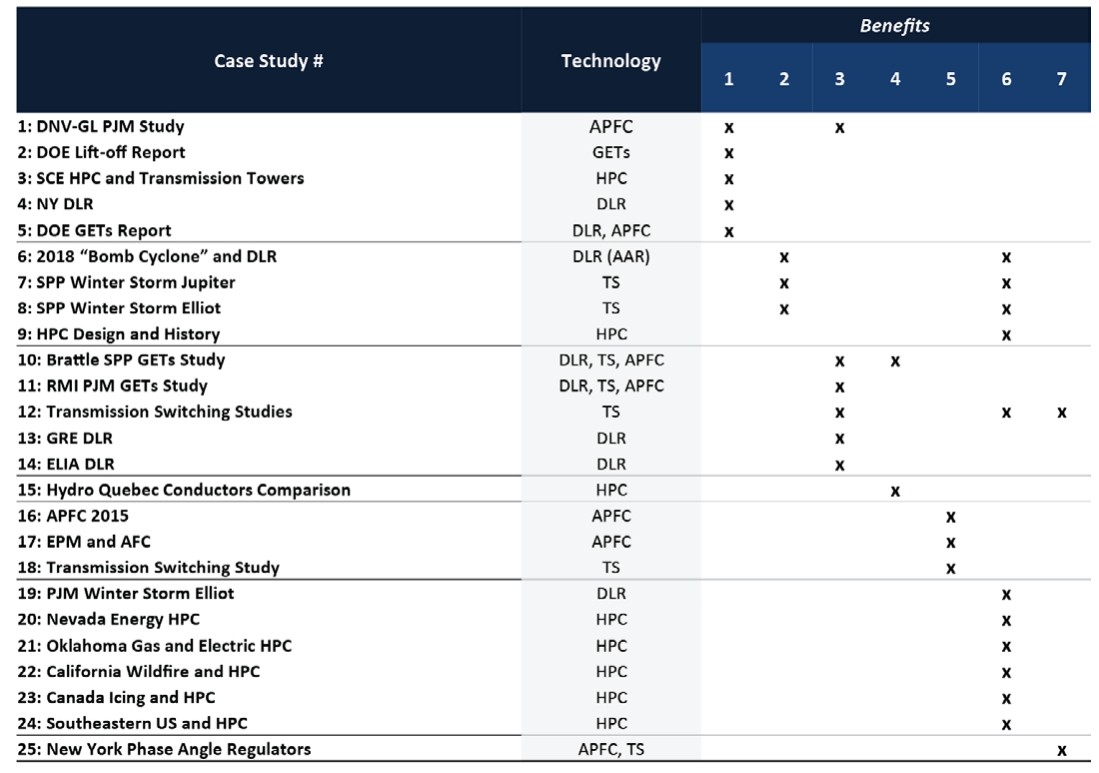Click benefit 1 x mark for NY DLR

728,205
